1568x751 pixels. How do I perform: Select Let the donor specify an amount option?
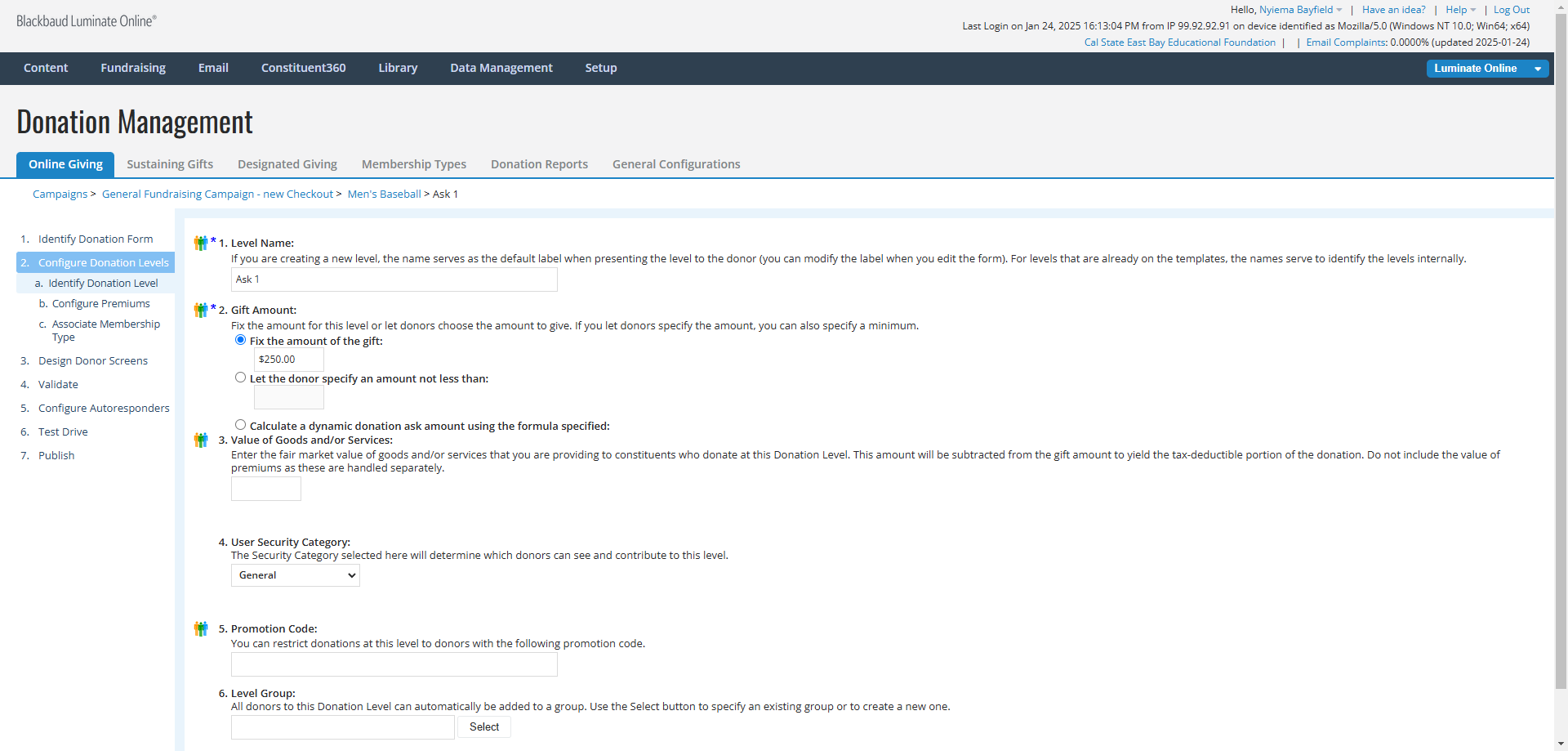point(240,378)
